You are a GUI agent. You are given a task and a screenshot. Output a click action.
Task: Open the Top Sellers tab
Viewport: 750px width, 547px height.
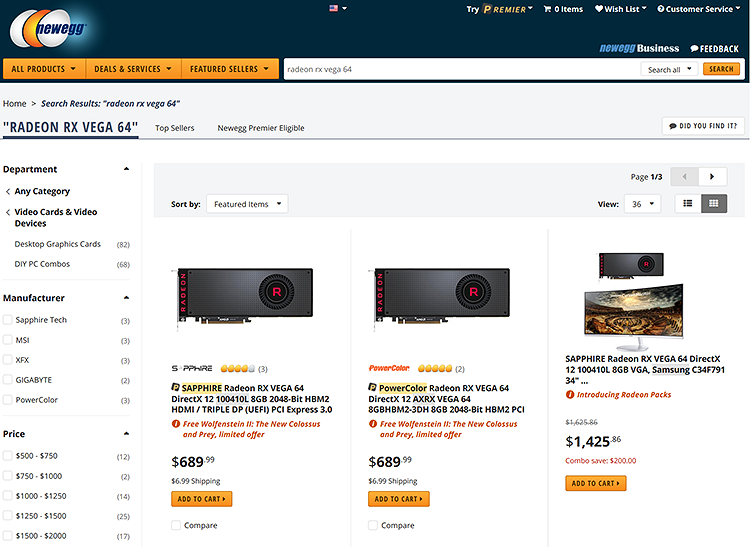[175, 128]
